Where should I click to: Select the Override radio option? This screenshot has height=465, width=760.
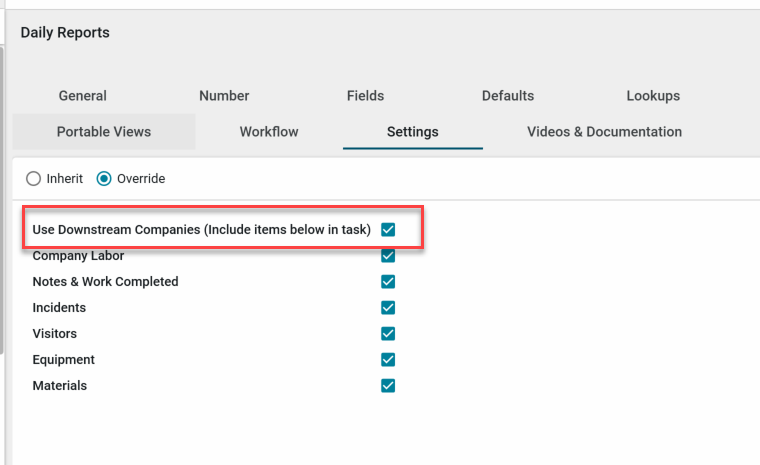104,179
